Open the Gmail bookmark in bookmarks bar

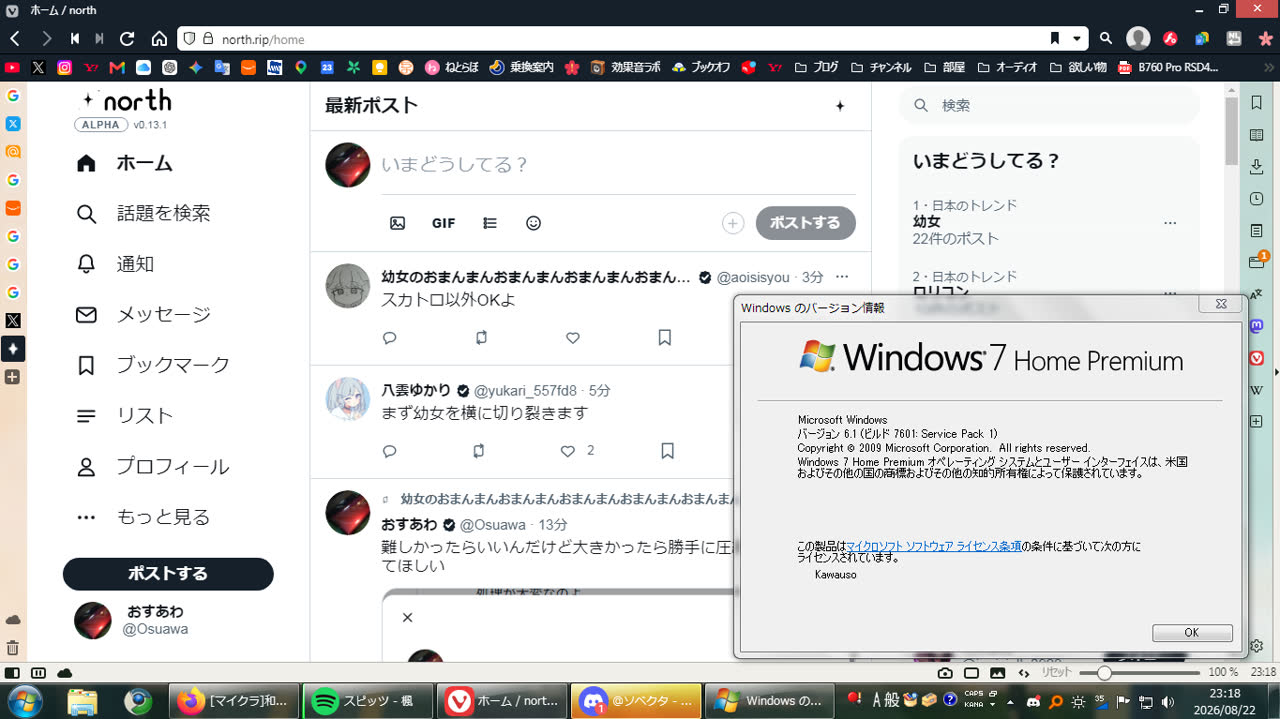[117, 68]
